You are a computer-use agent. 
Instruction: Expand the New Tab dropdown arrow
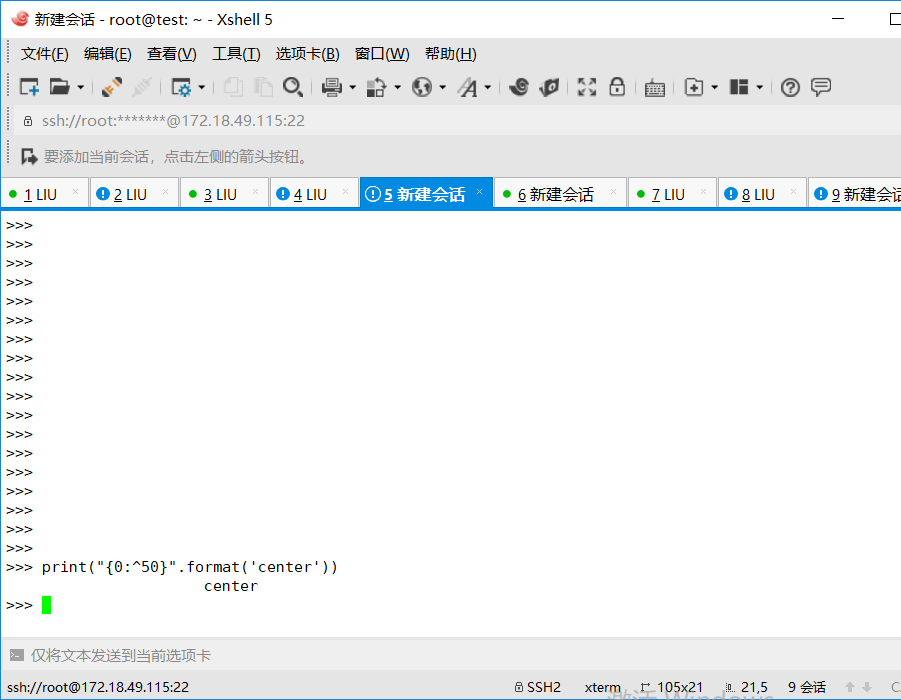coord(715,87)
